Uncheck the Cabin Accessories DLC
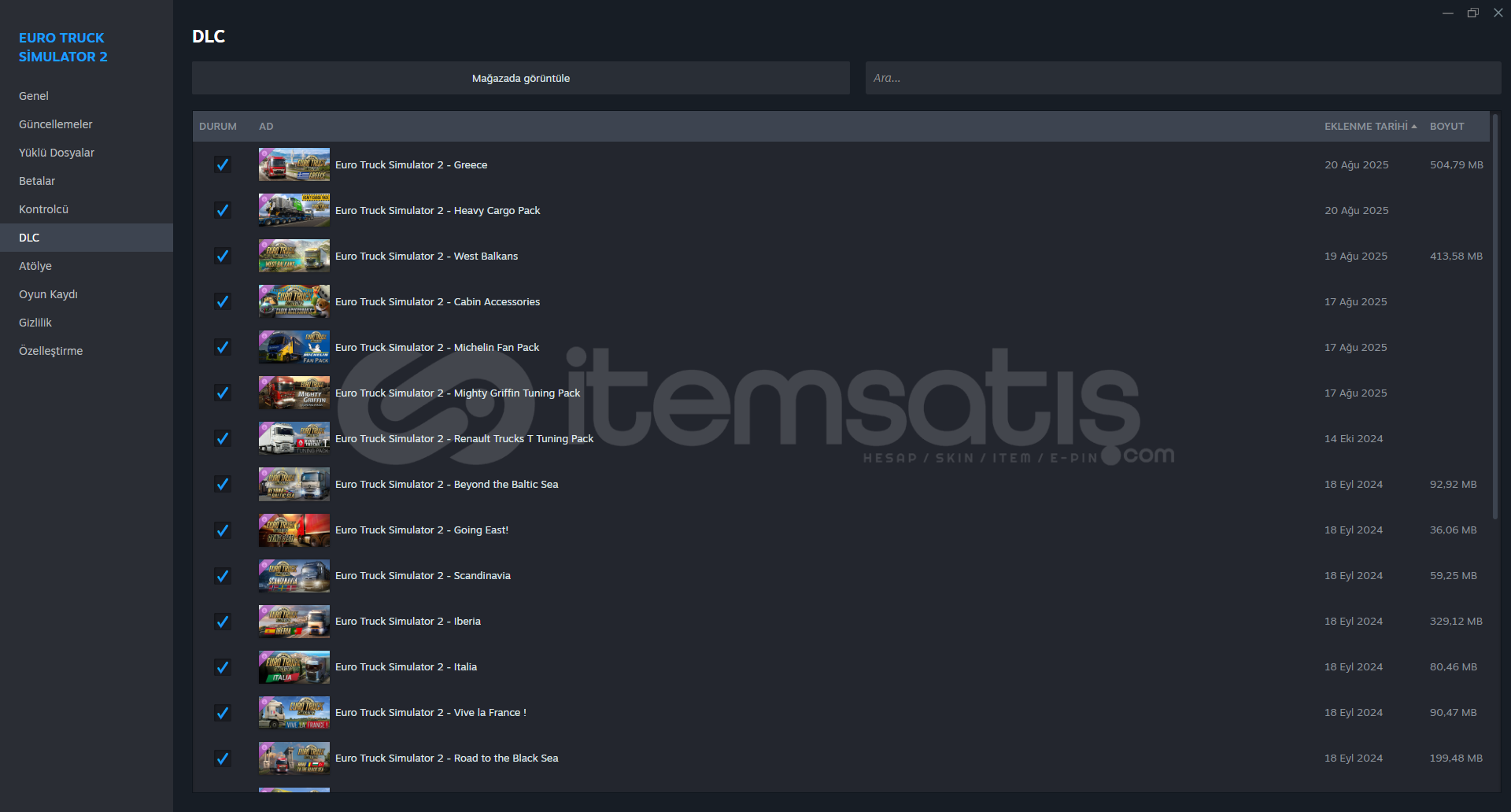The width and height of the screenshot is (1511, 812). pyautogui.click(x=223, y=301)
